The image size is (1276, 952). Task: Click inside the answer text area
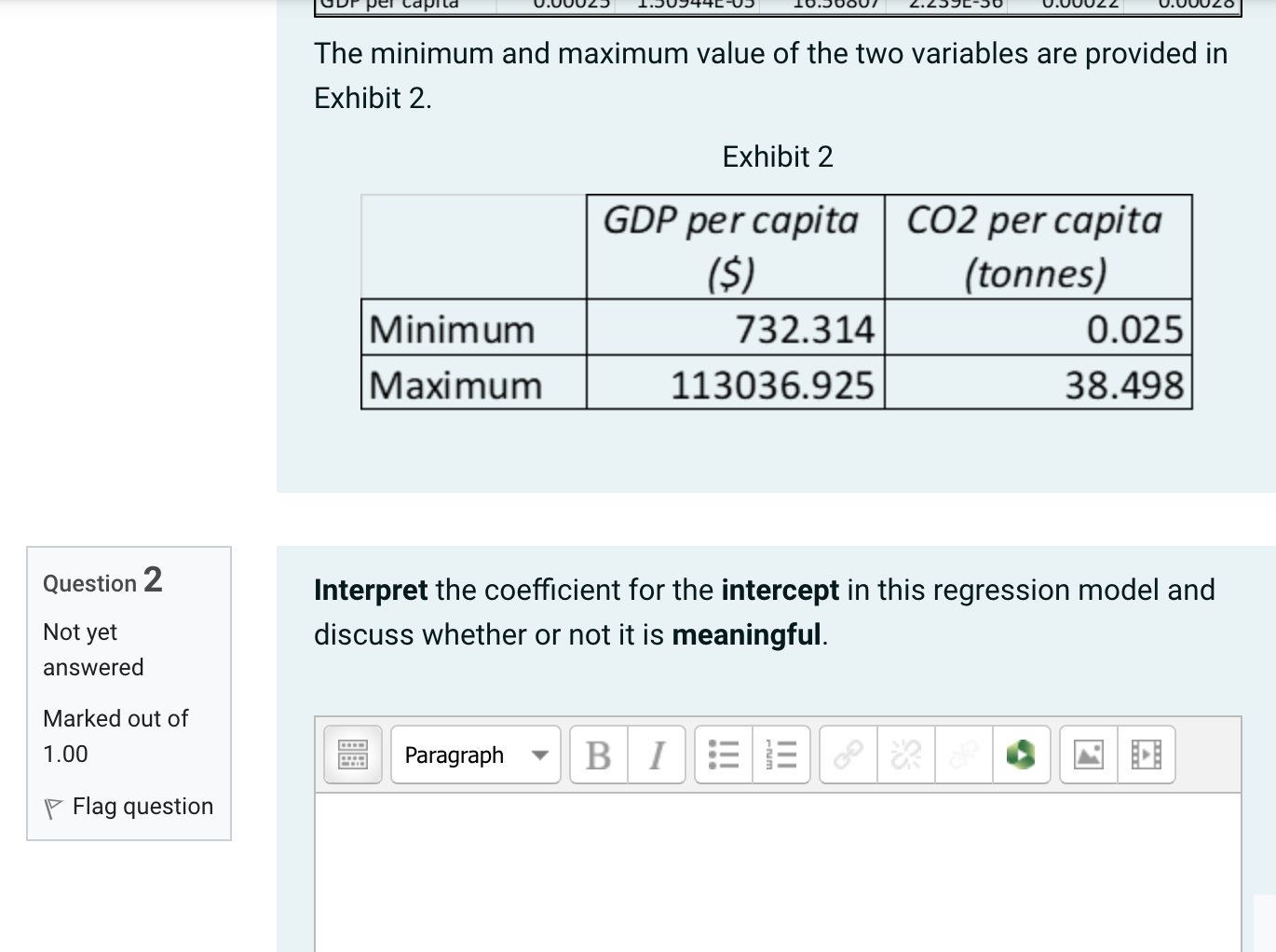pos(778,872)
